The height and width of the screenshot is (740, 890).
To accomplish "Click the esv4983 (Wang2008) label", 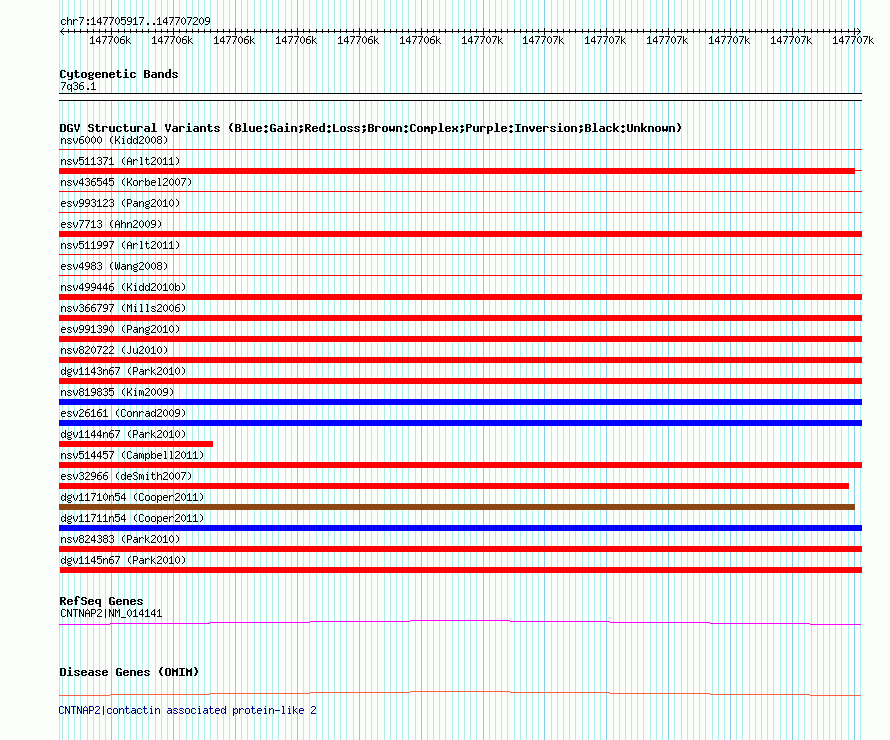I will point(114,266).
